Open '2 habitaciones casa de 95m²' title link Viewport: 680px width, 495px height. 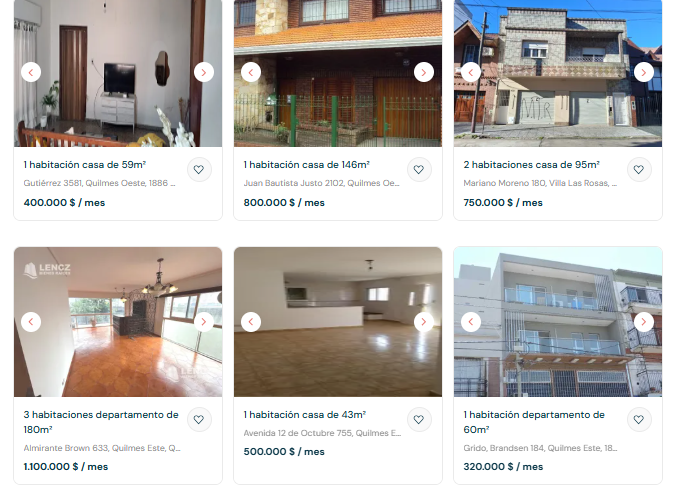531,165
